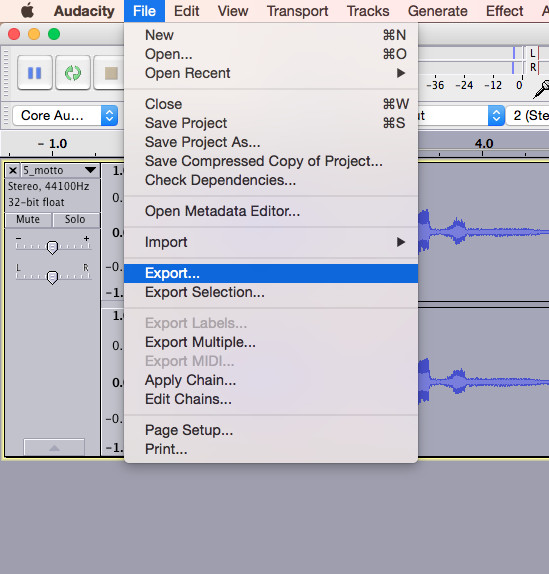Close the File menu in menu bar
Image resolution: width=549 pixels, height=574 pixels.
(145, 11)
